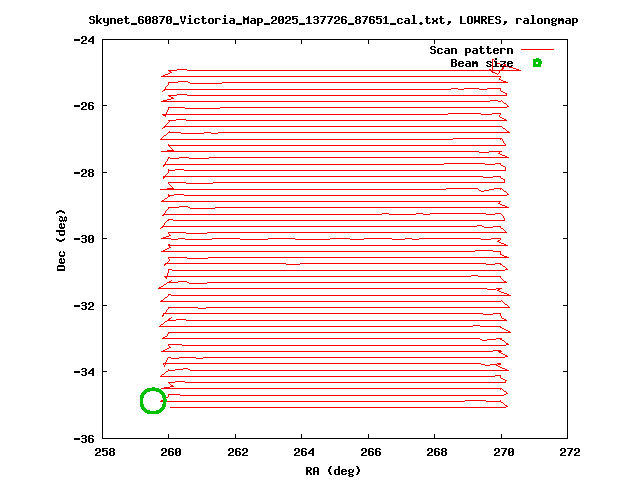
Task: Click the x-axis tick label 272
Action: tap(570, 452)
